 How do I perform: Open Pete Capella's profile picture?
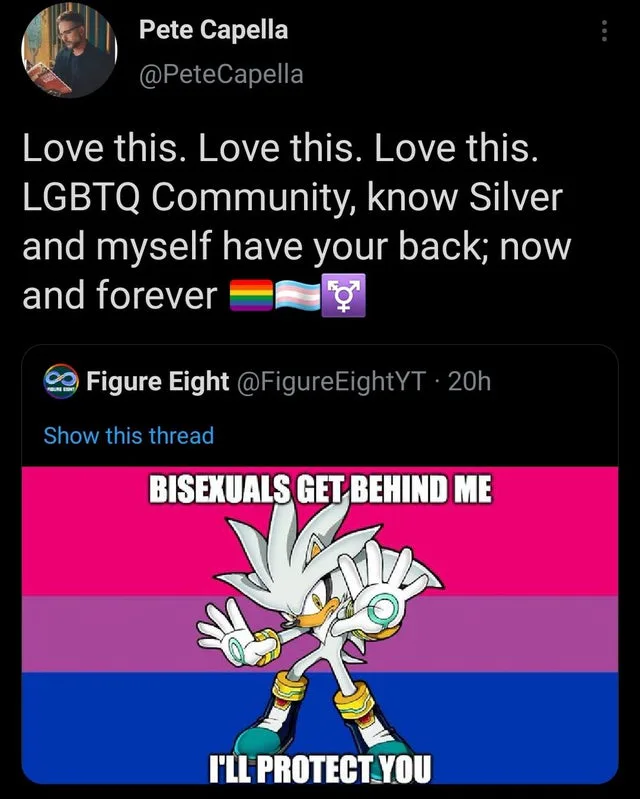point(69,50)
